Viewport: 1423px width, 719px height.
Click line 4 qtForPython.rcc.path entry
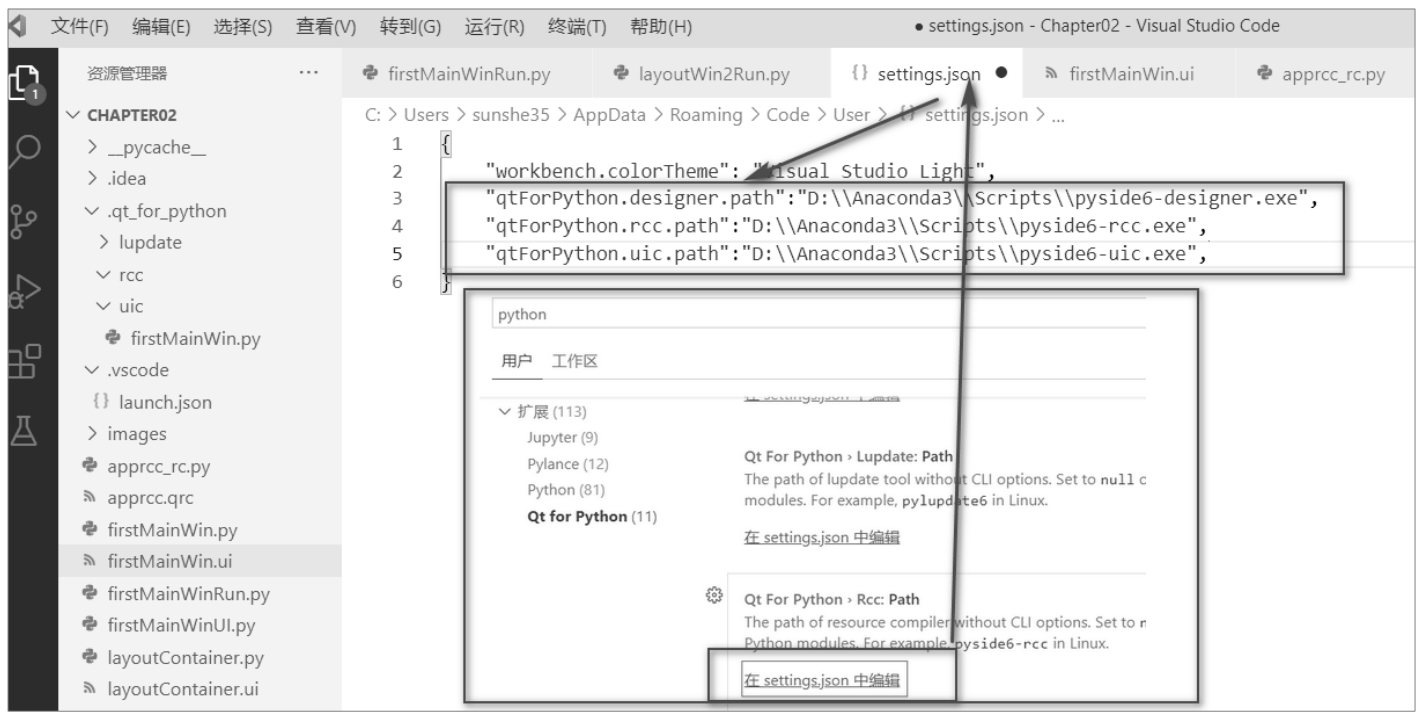pos(847,226)
